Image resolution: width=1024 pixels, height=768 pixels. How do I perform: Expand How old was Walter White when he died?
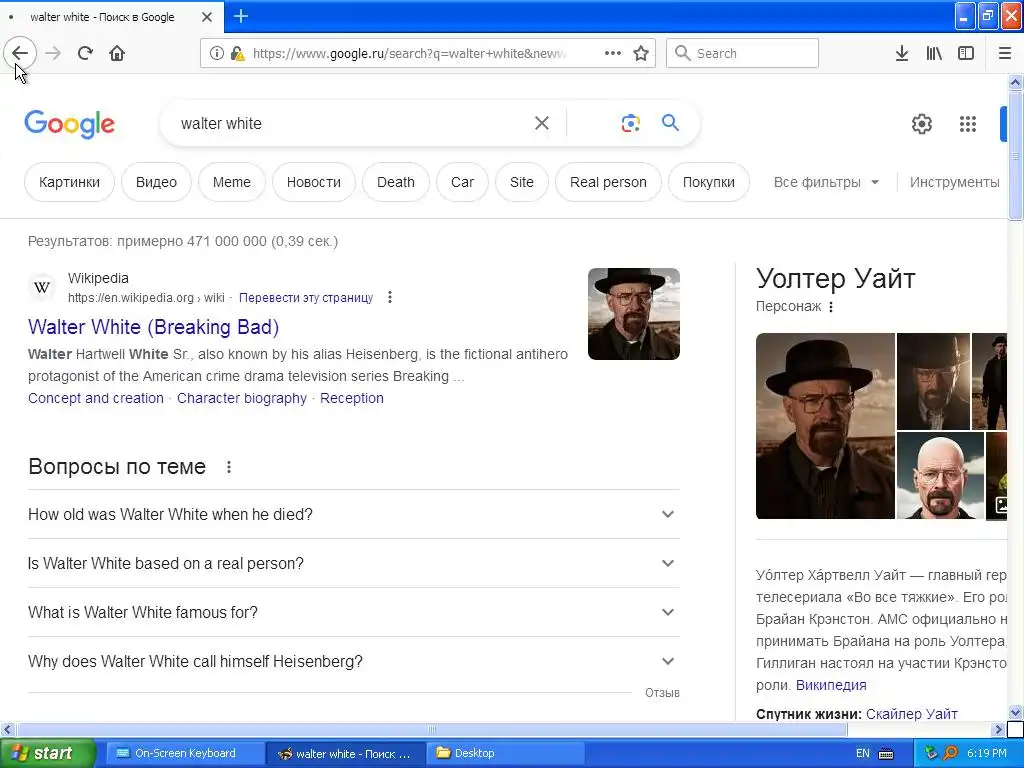pos(353,515)
